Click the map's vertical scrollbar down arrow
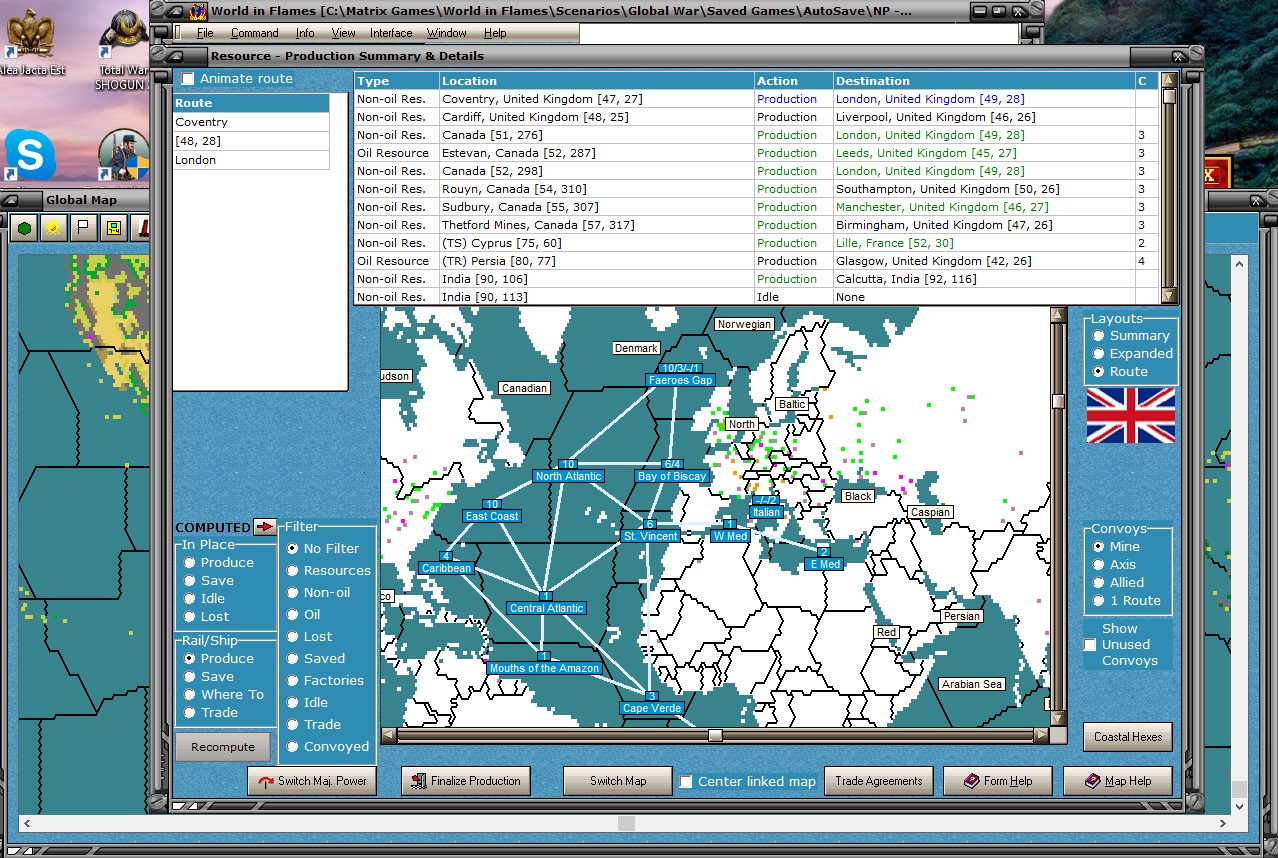 [x=1058, y=718]
